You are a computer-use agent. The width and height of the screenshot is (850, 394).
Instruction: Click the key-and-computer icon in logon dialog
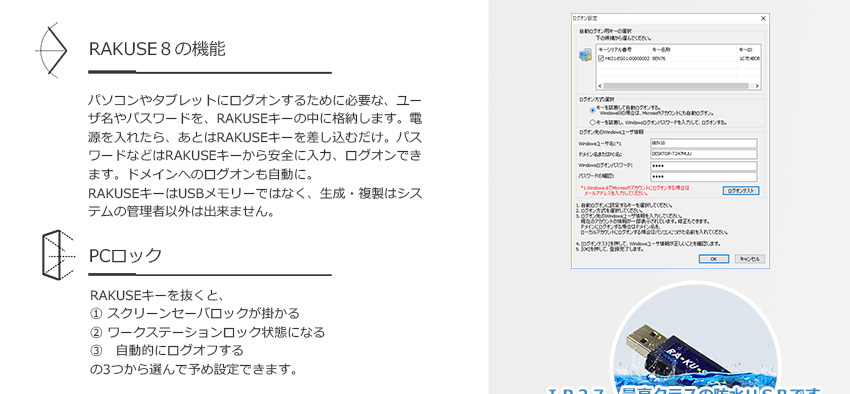[585, 55]
